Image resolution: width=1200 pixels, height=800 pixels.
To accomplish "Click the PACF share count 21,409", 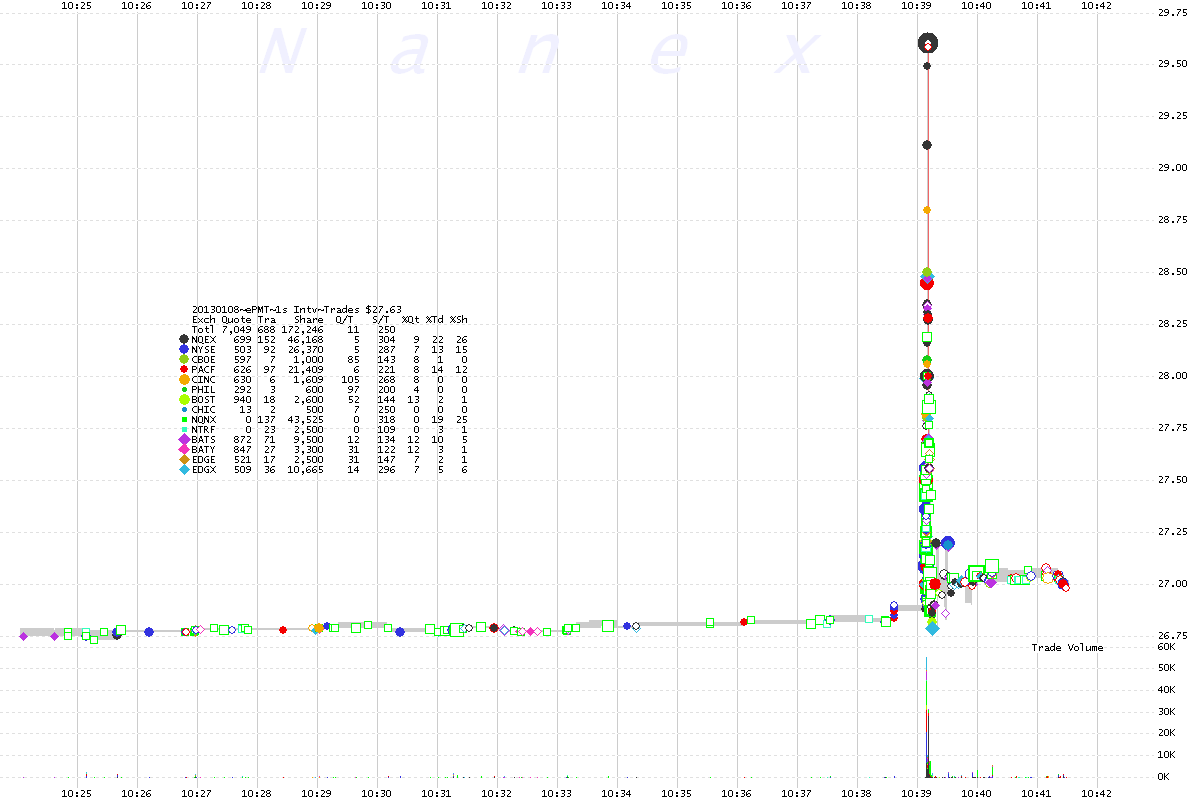I will (x=307, y=370).
